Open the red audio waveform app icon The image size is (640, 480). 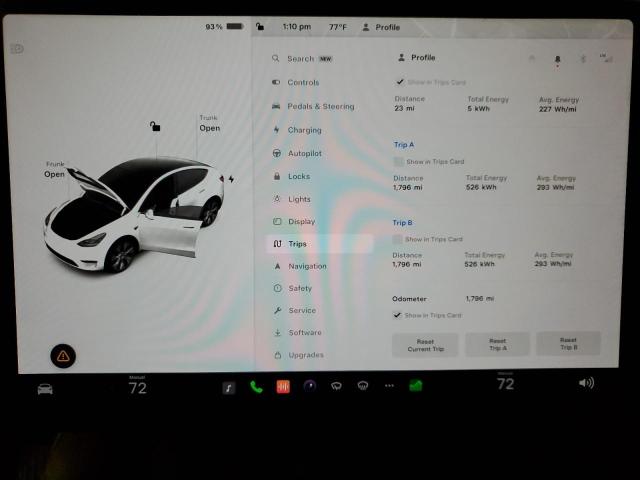(x=283, y=386)
